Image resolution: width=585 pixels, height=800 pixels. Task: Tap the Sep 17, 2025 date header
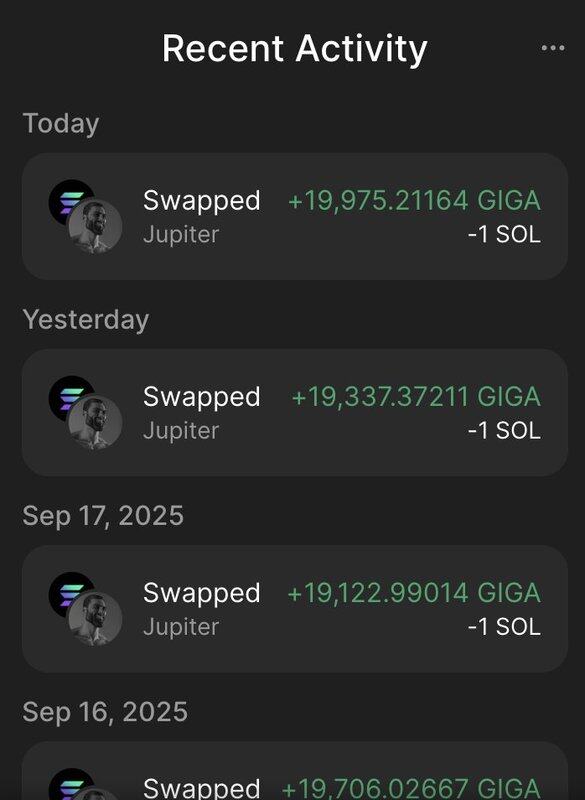pyautogui.click(x=103, y=516)
